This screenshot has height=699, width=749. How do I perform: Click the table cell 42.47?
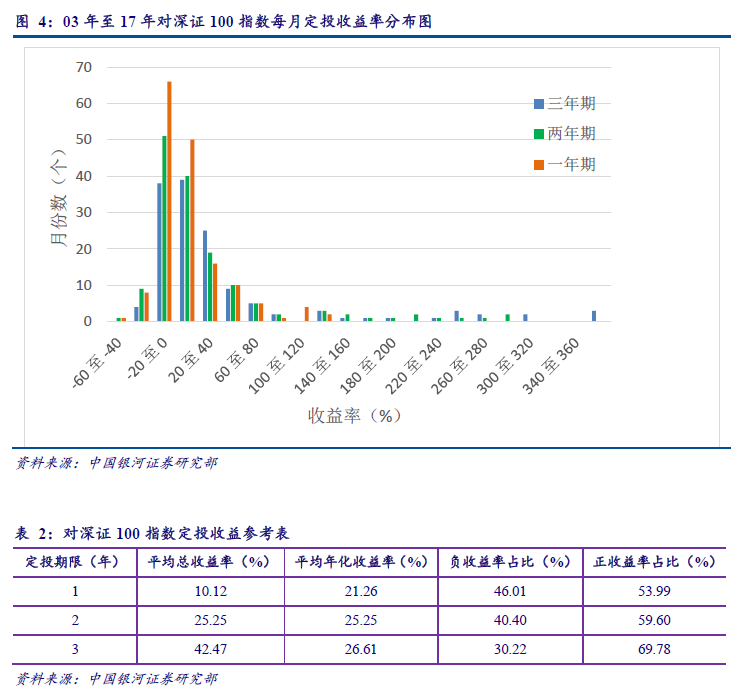[x=211, y=650]
